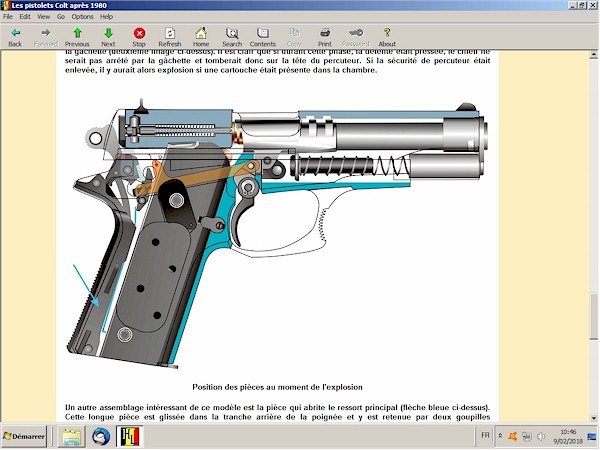Launch Thunderbird from the taskbar
The width and height of the screenshot is (600, 450).
tap(101, 438)
